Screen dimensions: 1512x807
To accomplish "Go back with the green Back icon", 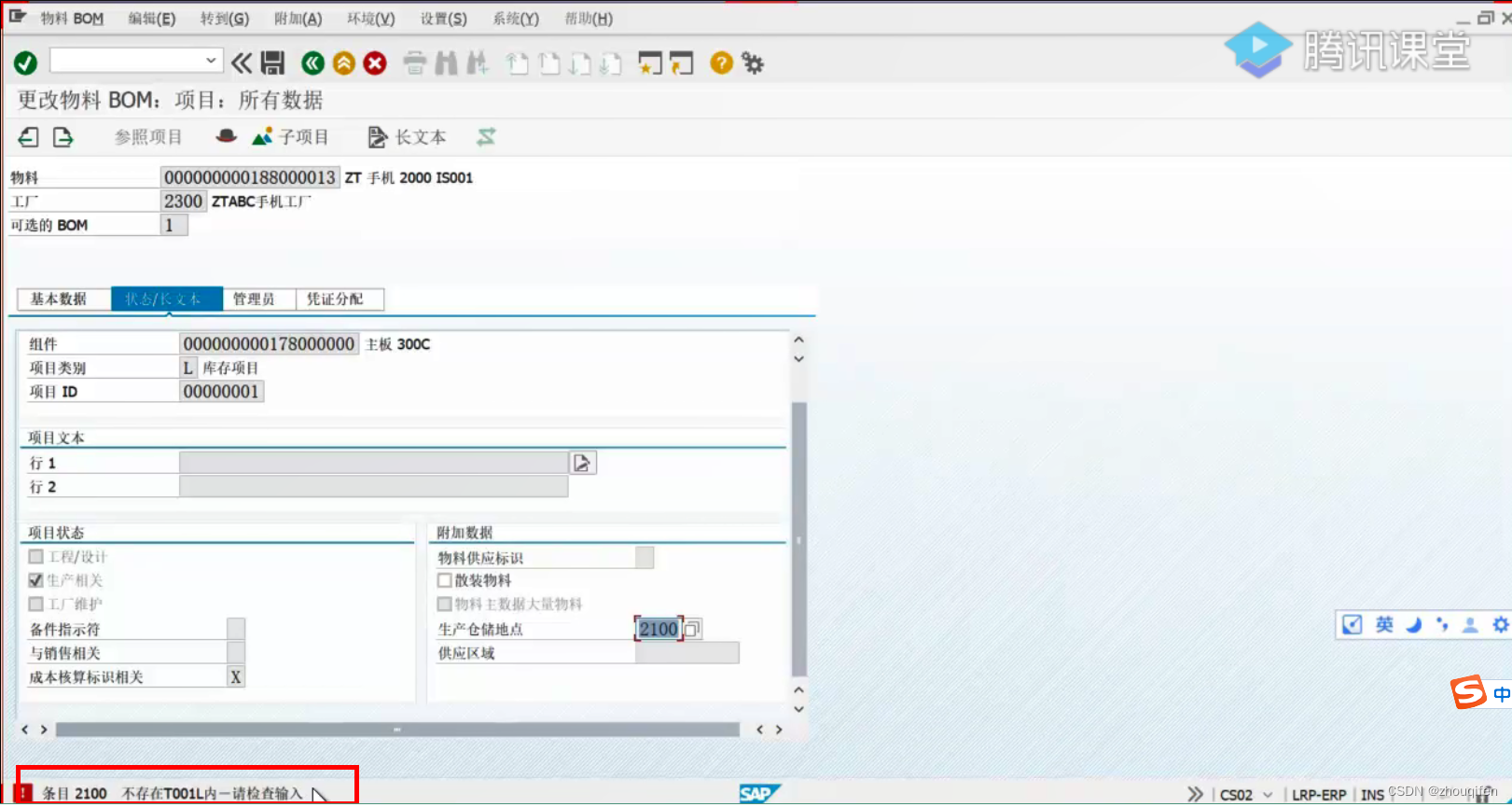I will (x=313, y=63).
